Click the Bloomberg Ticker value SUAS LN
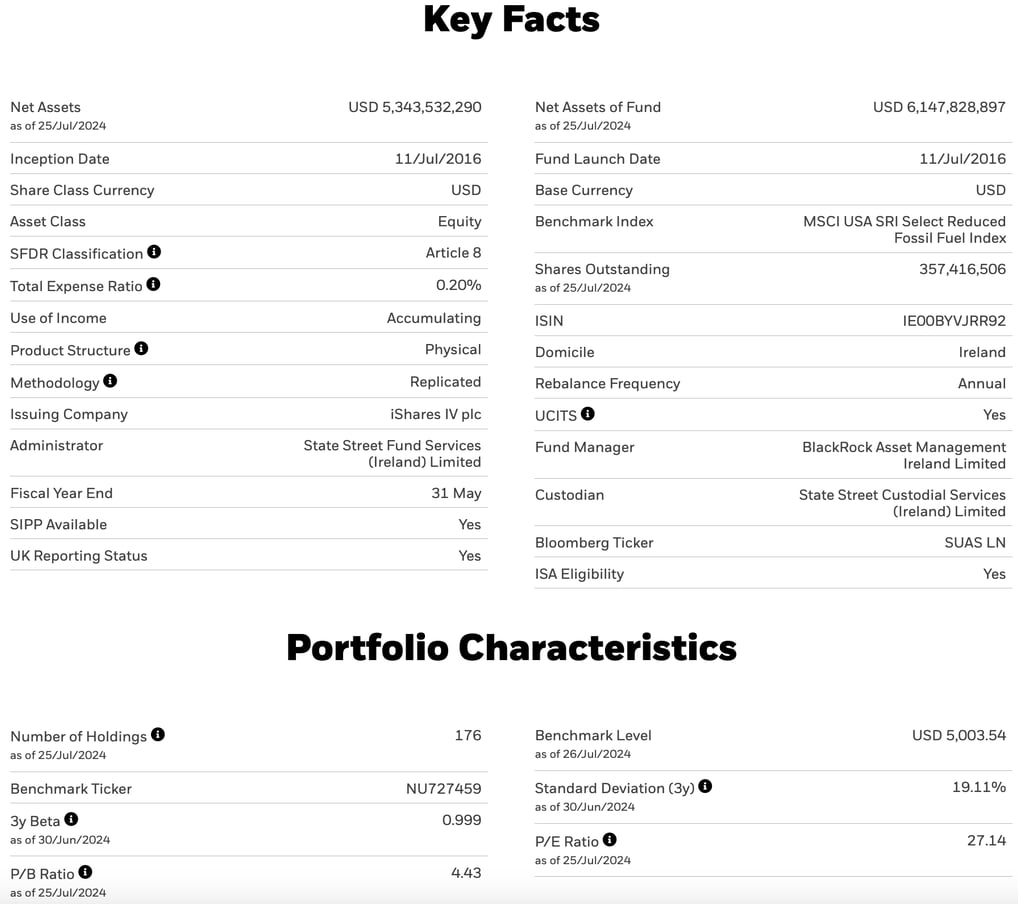1018x904 pixels. [x=975, y=543]
